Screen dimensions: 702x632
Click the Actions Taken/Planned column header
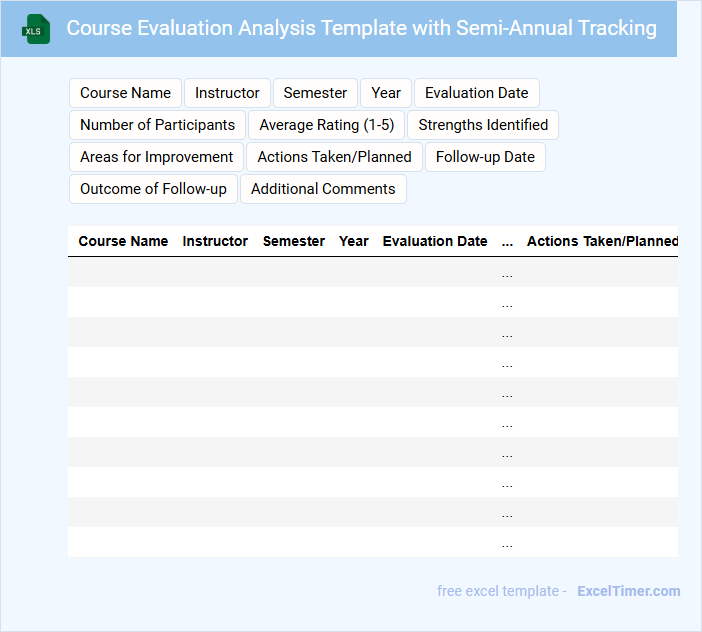click(x=602, y=241)
